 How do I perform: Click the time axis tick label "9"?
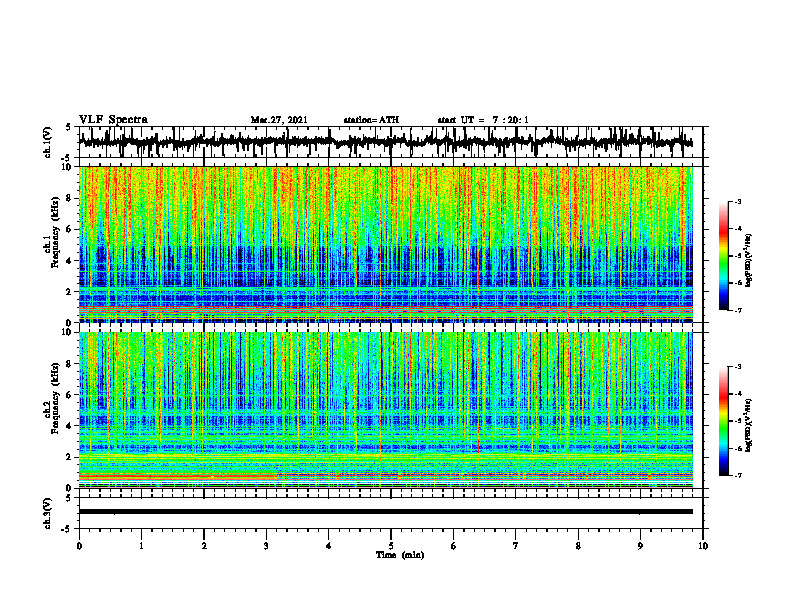pyautogui.click(x=640, y=546)
